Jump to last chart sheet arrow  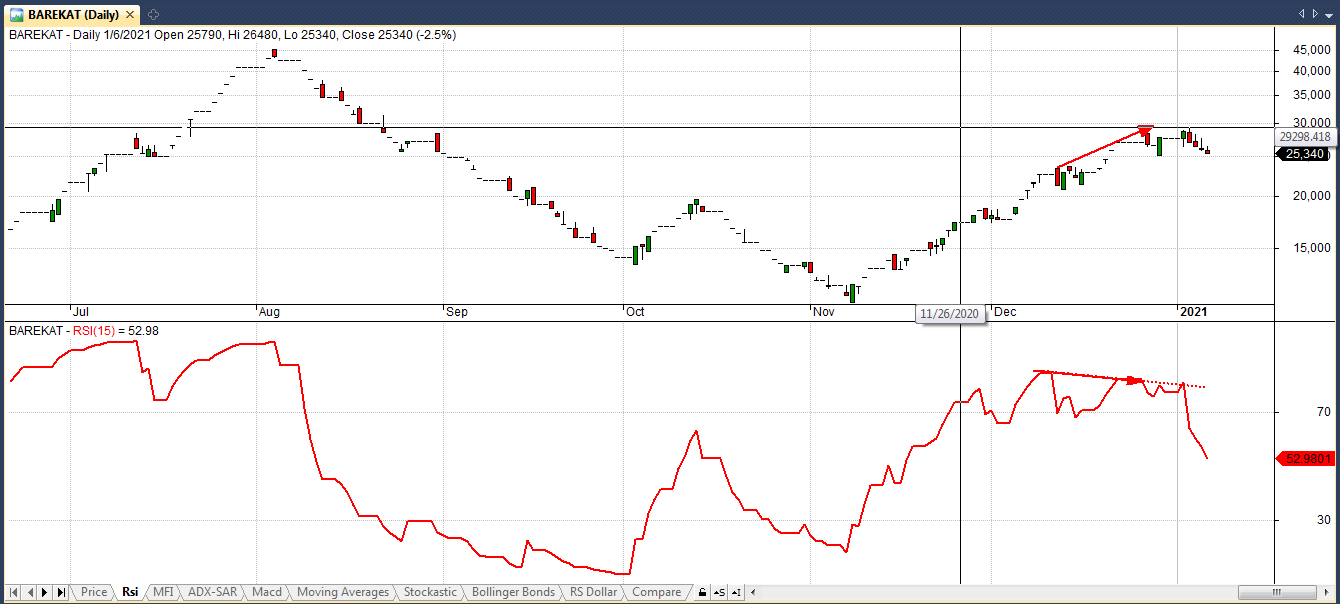point(62,593)
